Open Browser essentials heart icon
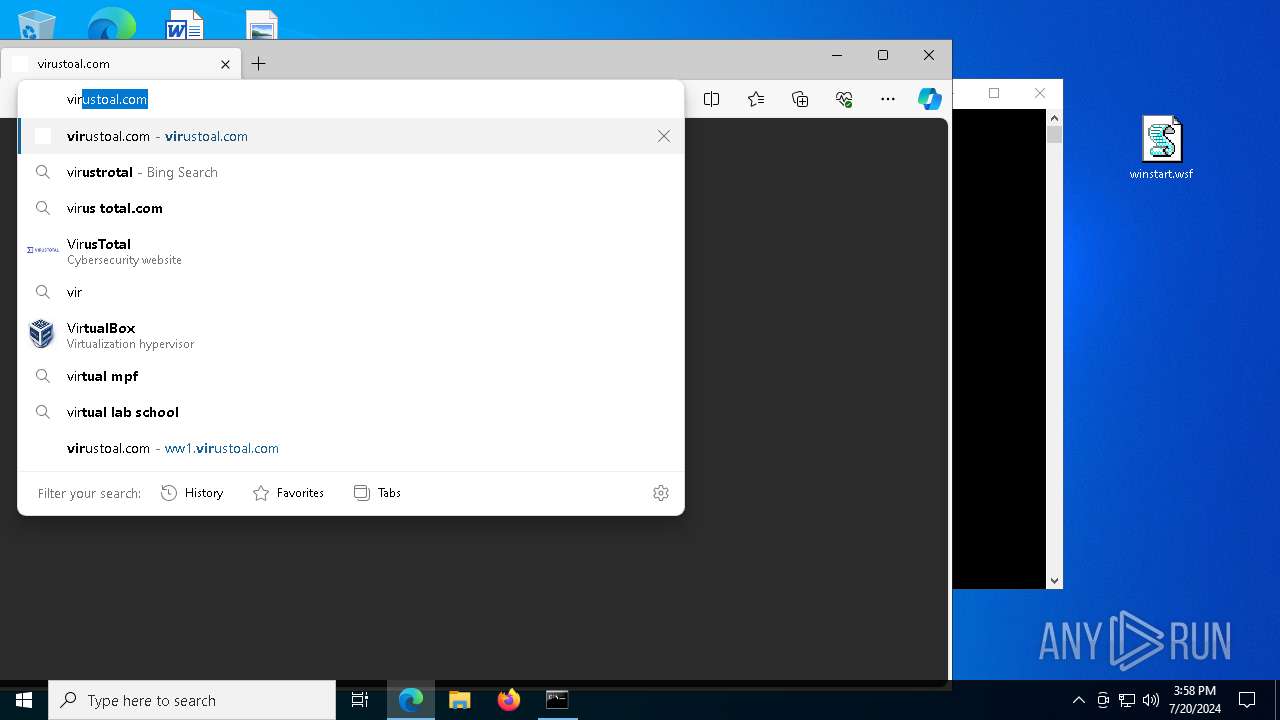Viewport: 1280px width, 720px height. coord(844,99)
